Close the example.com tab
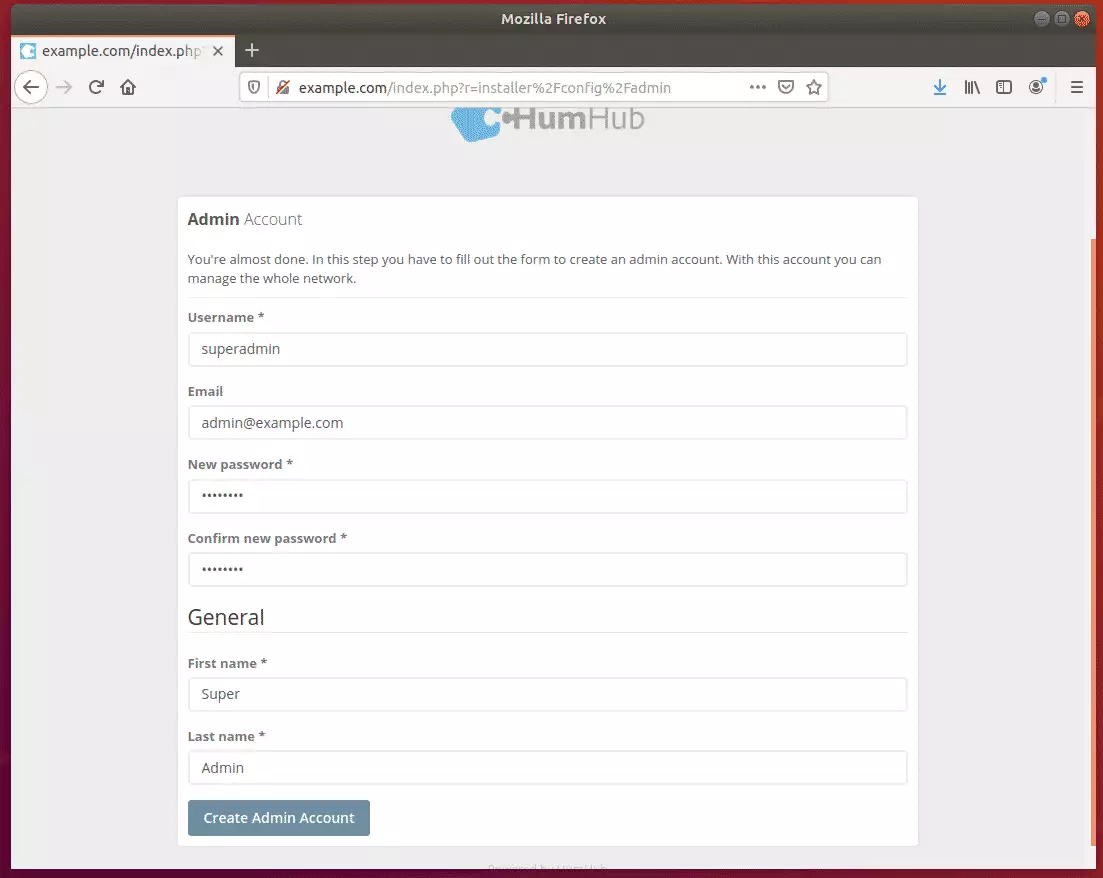Image resolution: width=1103 pixels, height=878 pixels. point(218,51)
